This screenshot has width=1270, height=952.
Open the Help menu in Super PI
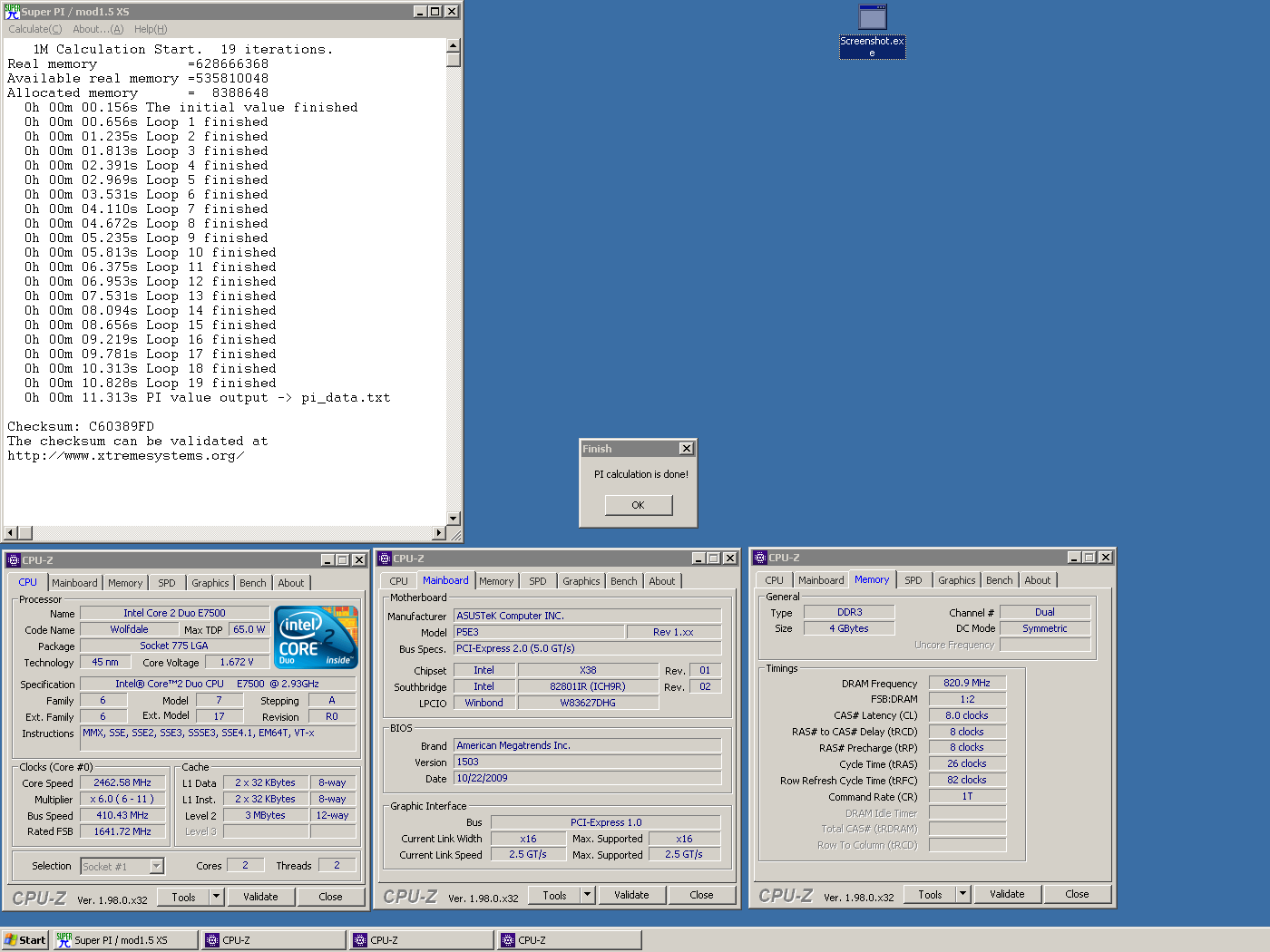point(151,29)
